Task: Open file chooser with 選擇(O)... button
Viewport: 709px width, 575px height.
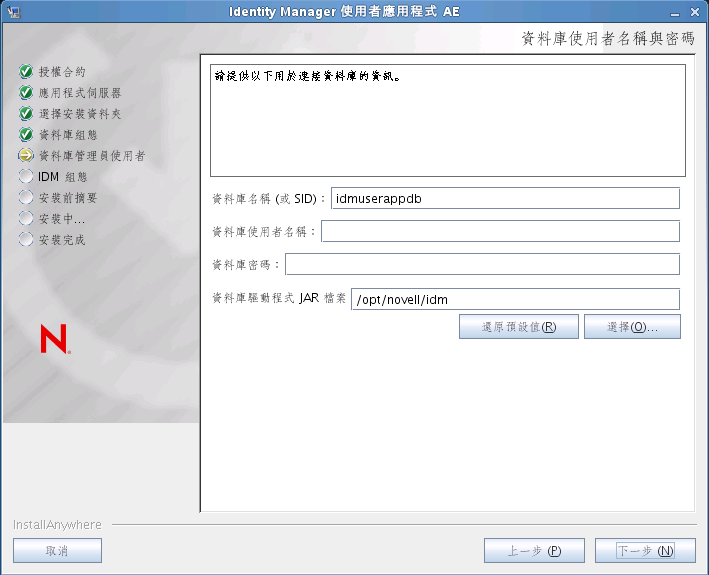Action: point(632,326)
